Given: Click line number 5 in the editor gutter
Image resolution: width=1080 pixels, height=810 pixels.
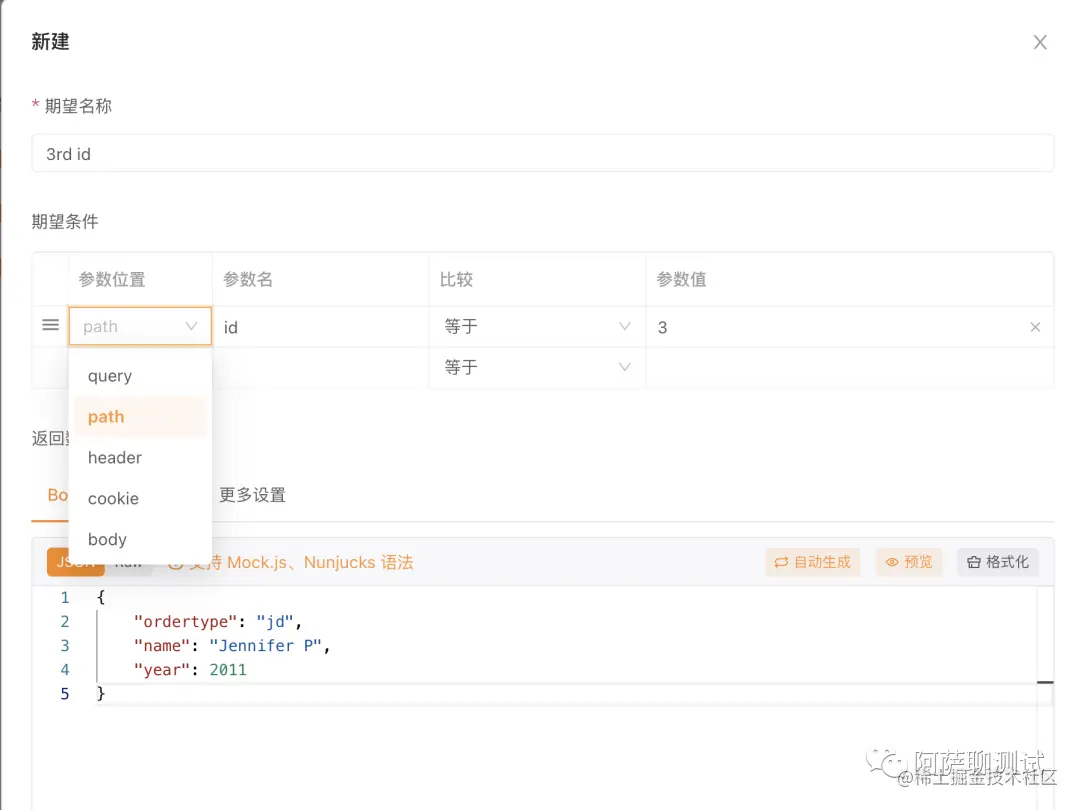Looking at the screenshot, I should pyautogui.click(x=65, y=694).
